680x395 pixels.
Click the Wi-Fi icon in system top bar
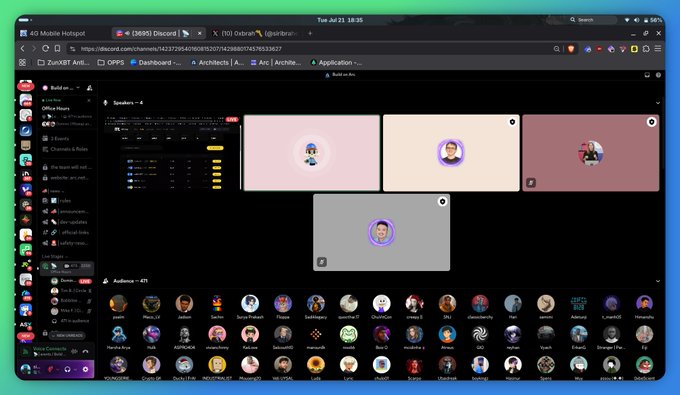tap(627, 20)
